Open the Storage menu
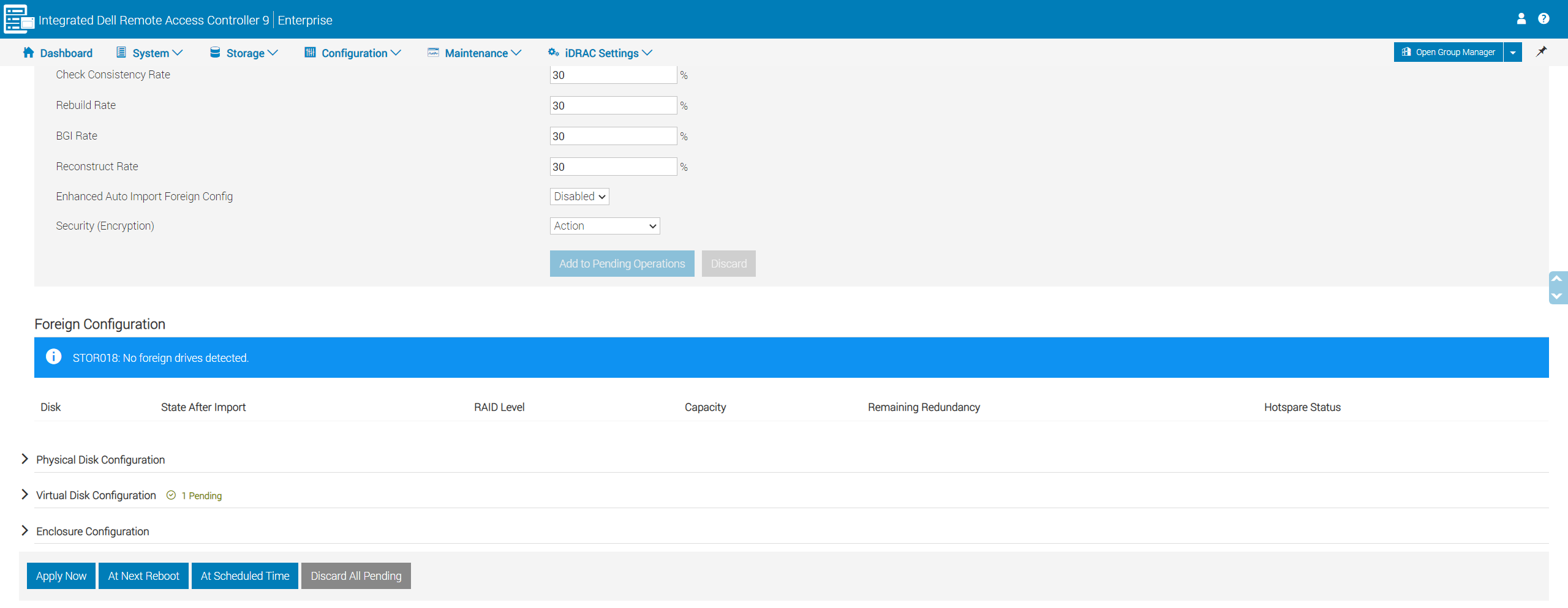 coord(252,53)
